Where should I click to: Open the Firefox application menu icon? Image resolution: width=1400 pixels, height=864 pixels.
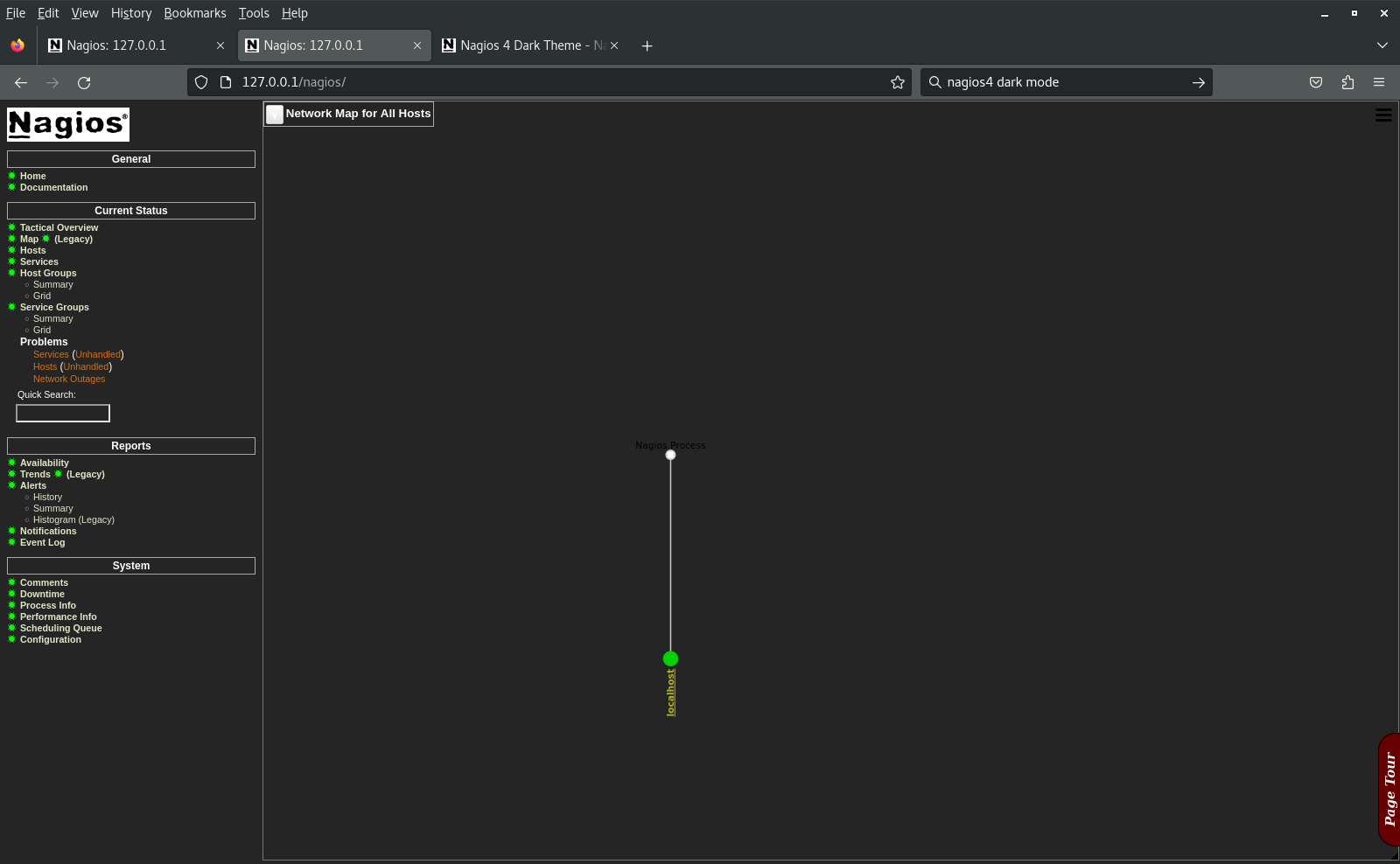coord(1379,82)
